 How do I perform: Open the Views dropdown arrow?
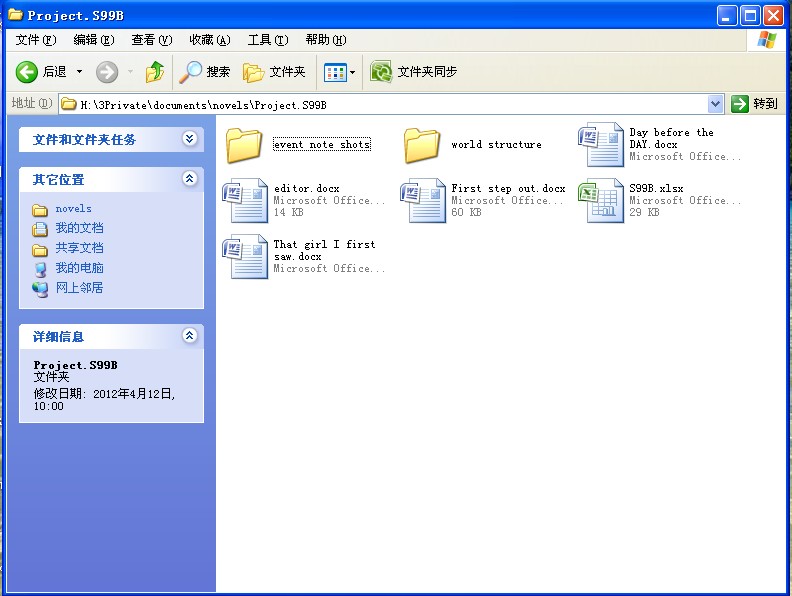[x=353, y=72]
